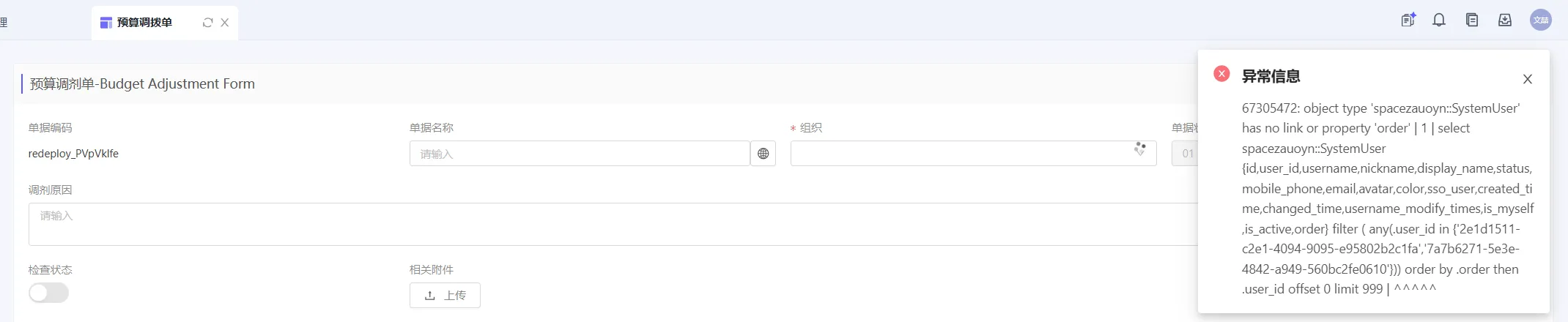Viewport: 1568px width, 322px height.
Task: Click the upload arrow icon next to 上传
Action: pyautogui.click(x=430, y=296)
